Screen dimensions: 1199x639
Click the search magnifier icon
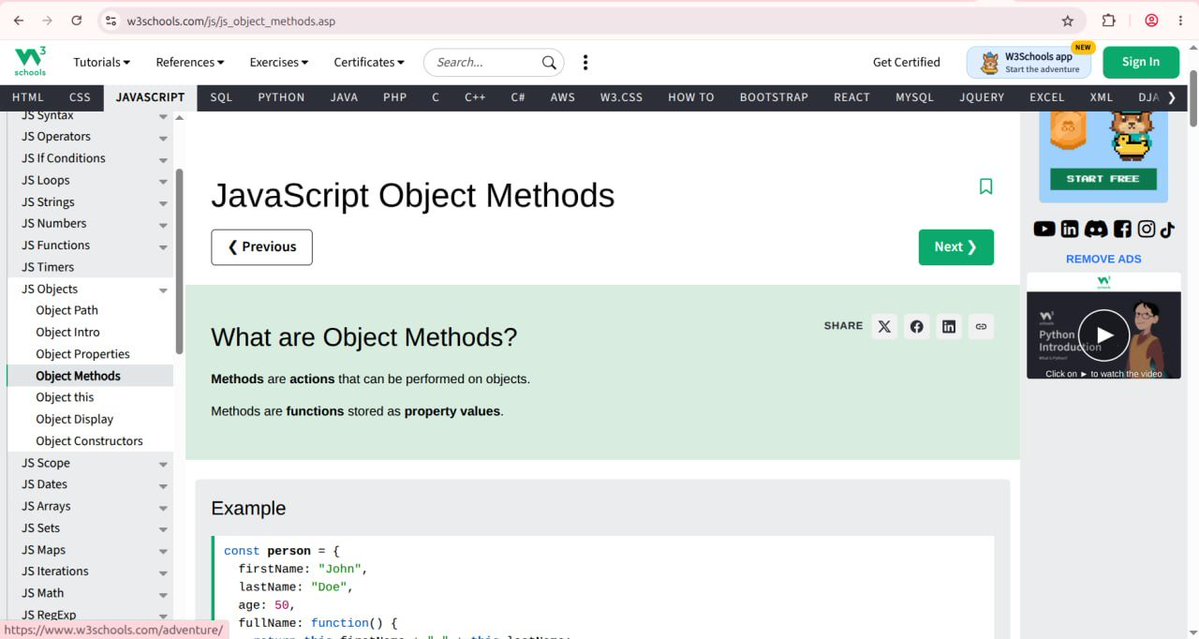(x=549, y=63)
